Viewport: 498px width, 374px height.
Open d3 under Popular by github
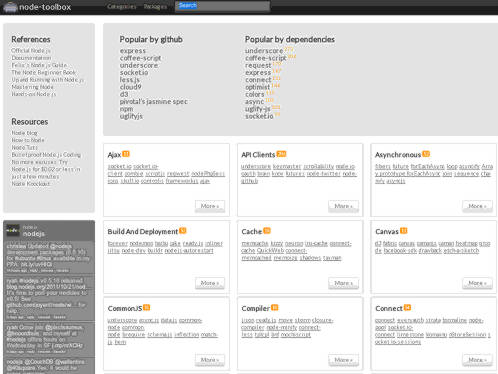124,94
